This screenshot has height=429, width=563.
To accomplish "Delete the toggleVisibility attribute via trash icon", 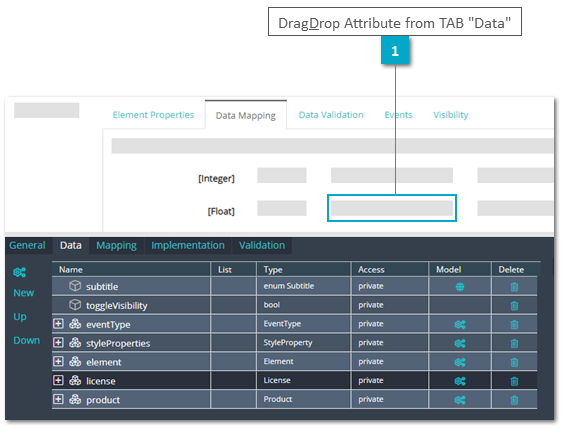I will tap(514, 306).
